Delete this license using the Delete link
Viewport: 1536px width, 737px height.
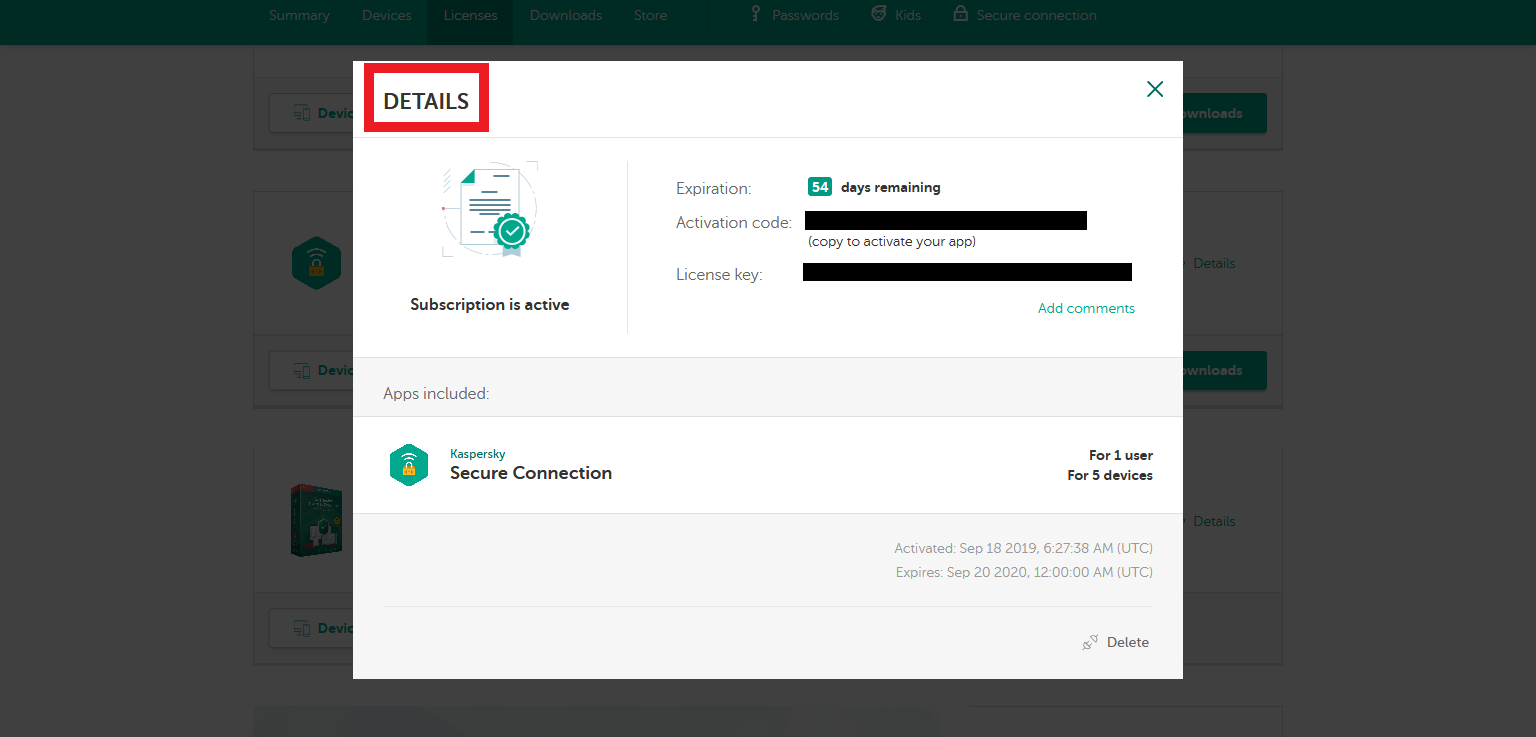(1116, 642)
